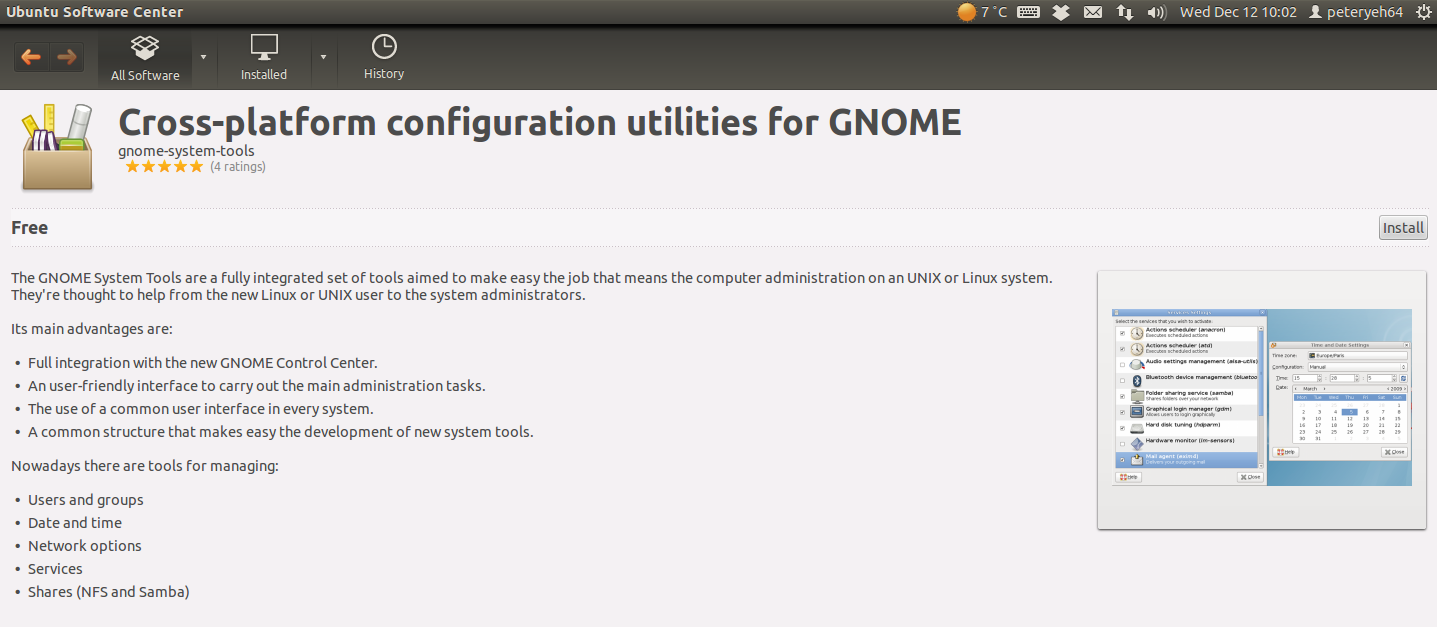Open the system gear menu
The height and width of the screenshot is (627, 1437).
point(1423,12)
